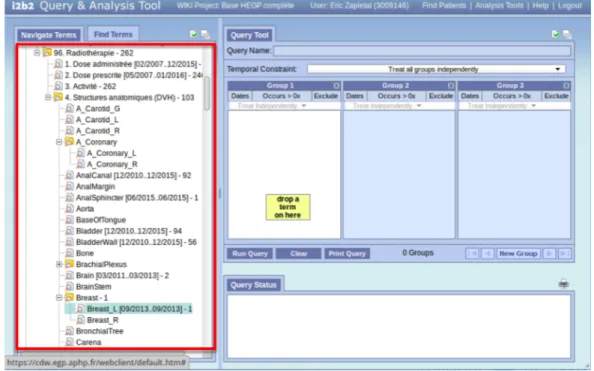Select the Breast_L [09/2013..09/2013] - 1 row

129,308
